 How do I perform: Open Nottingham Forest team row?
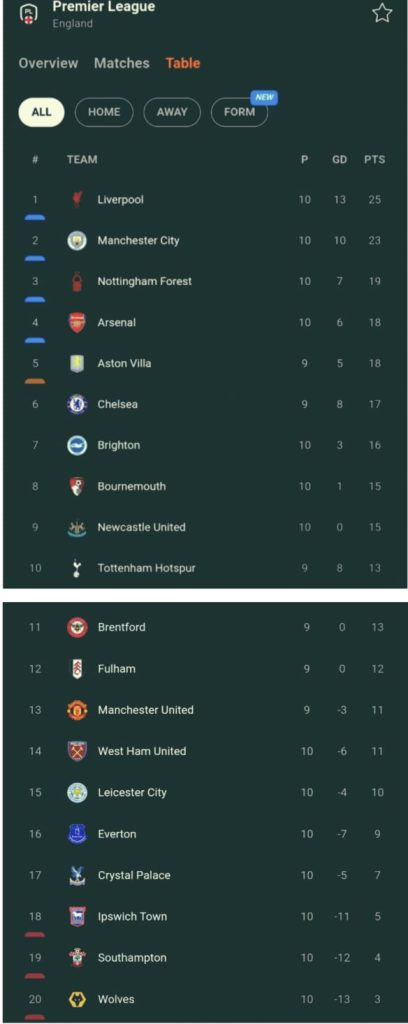[204, 281]
